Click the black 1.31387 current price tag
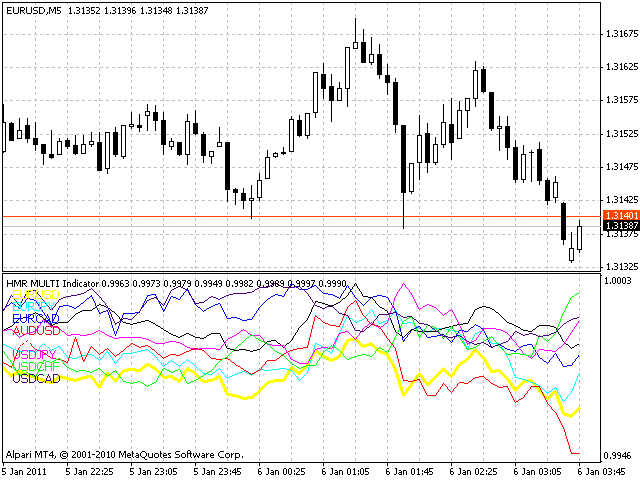Image resolution: width=640 pixels, height=480 pixels. (621, 226)
